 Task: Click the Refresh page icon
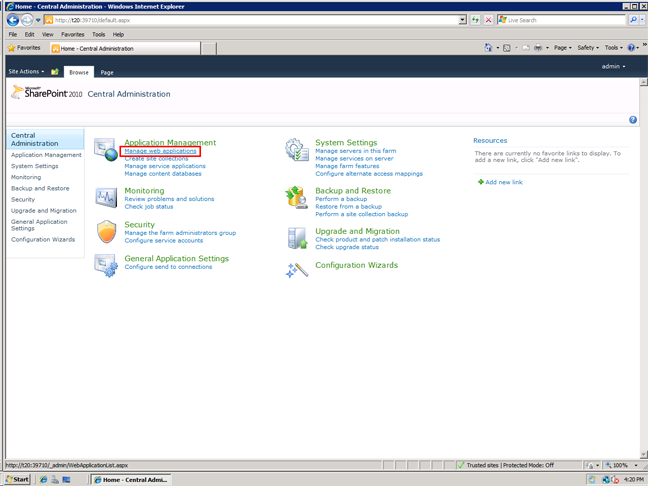coord(475,20)
